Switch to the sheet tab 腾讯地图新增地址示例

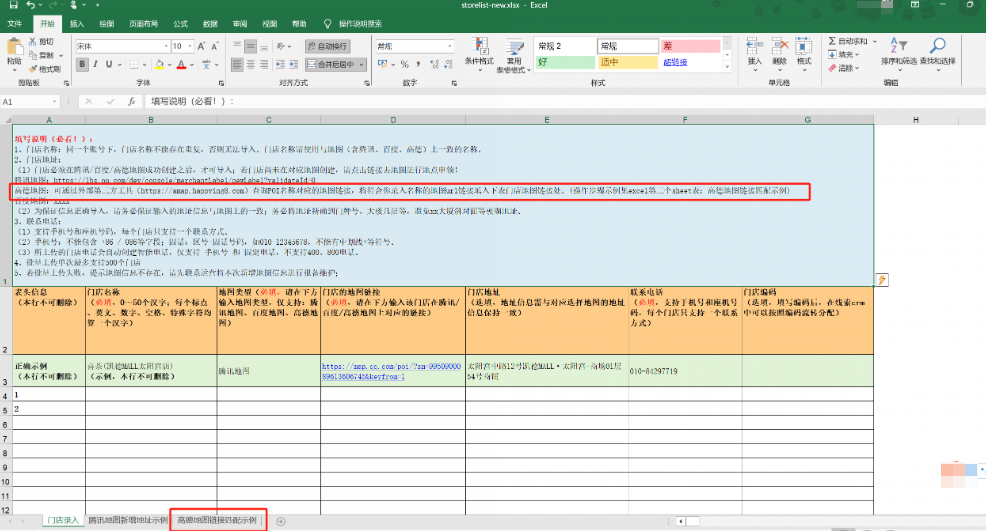click(x=128, y=520)
